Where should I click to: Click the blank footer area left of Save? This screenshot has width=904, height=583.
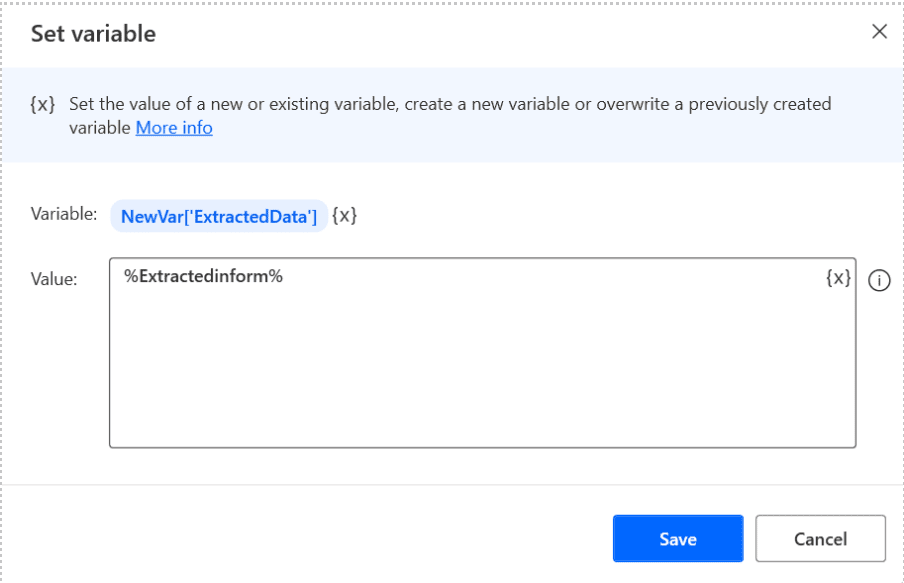coord(306,539)
